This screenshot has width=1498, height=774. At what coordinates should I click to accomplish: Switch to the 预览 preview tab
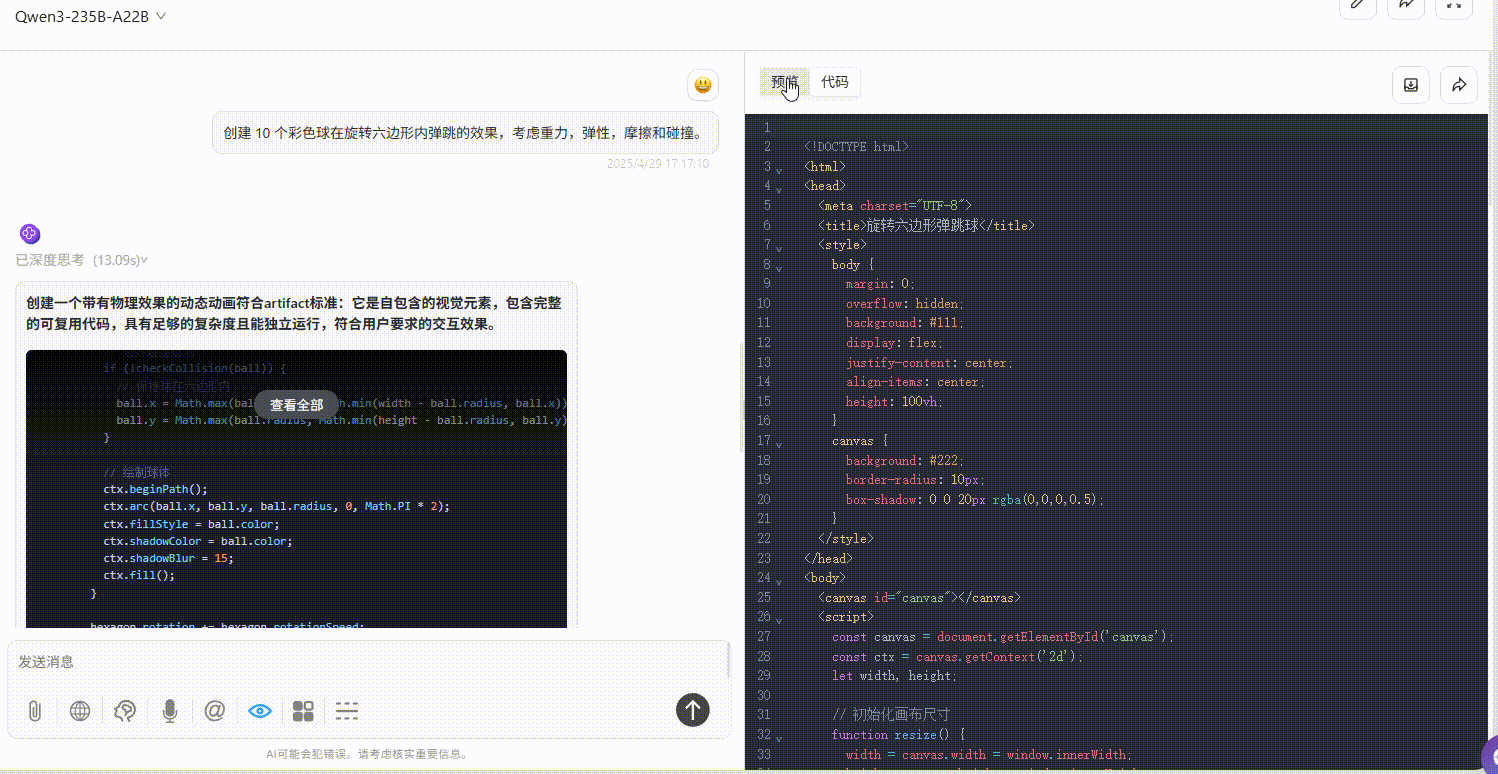click(785, 82)
